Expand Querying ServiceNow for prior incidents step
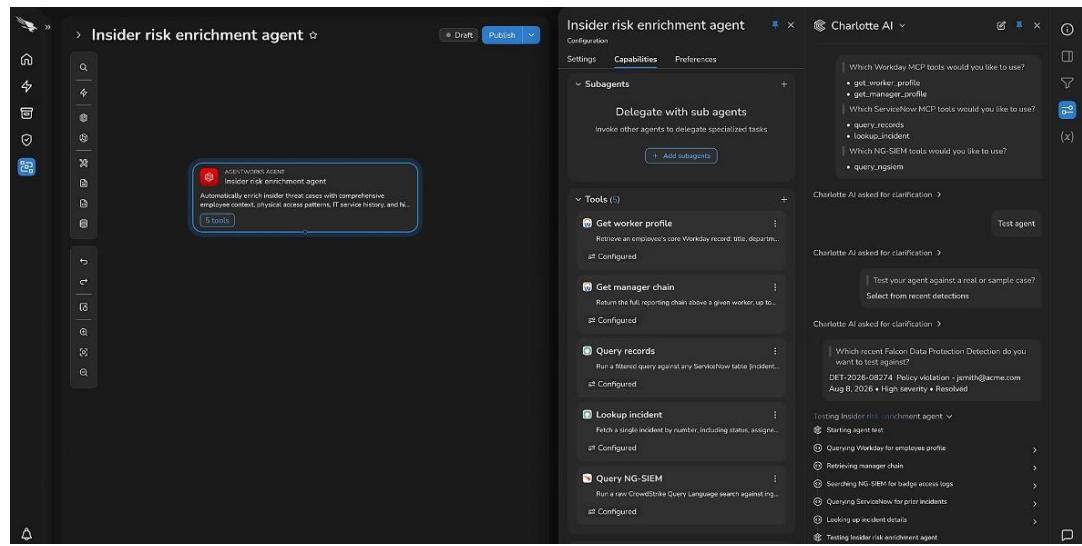The width and height of the screenshot is (1082, 546). click(1034, 504)
